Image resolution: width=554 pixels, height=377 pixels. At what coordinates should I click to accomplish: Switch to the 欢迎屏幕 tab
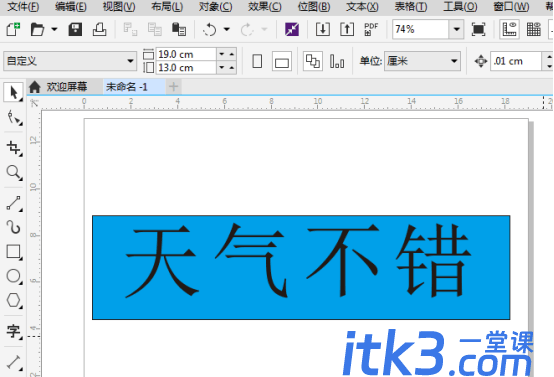coord(65,87)
